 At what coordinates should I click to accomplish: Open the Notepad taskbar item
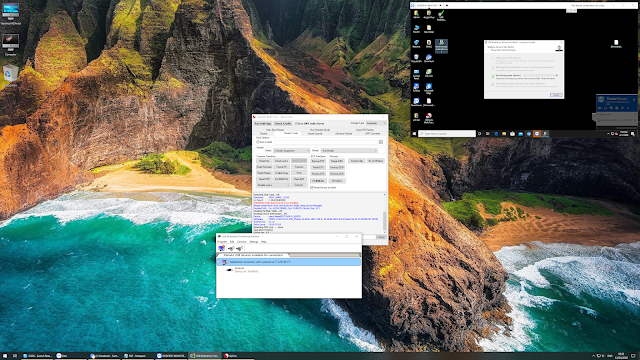point(138,356)
